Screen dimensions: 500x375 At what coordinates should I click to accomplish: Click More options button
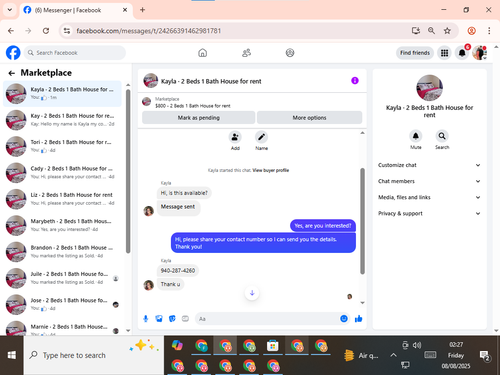point(309,118)
